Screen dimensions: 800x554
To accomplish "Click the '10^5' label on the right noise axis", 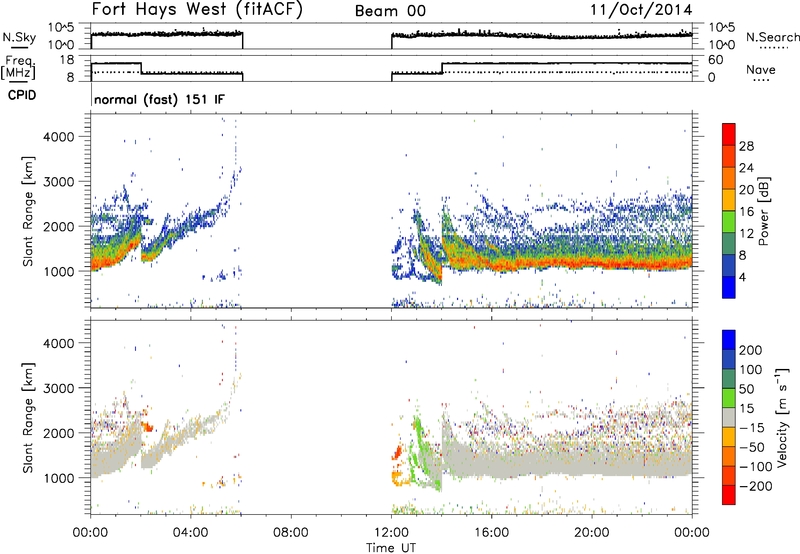I will pyautogui.click(x=722, y=28).
